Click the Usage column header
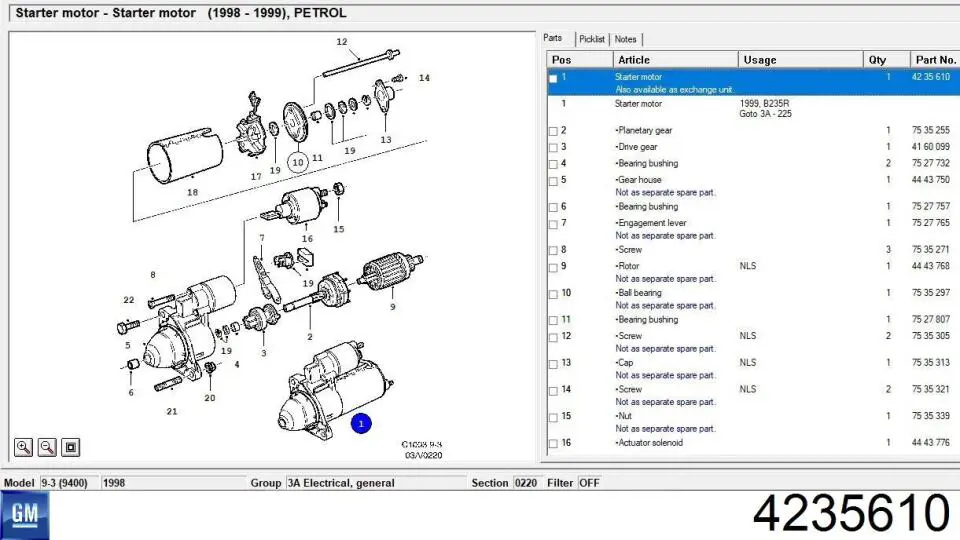This screenshot has height=540, width=960. point(800,60)
